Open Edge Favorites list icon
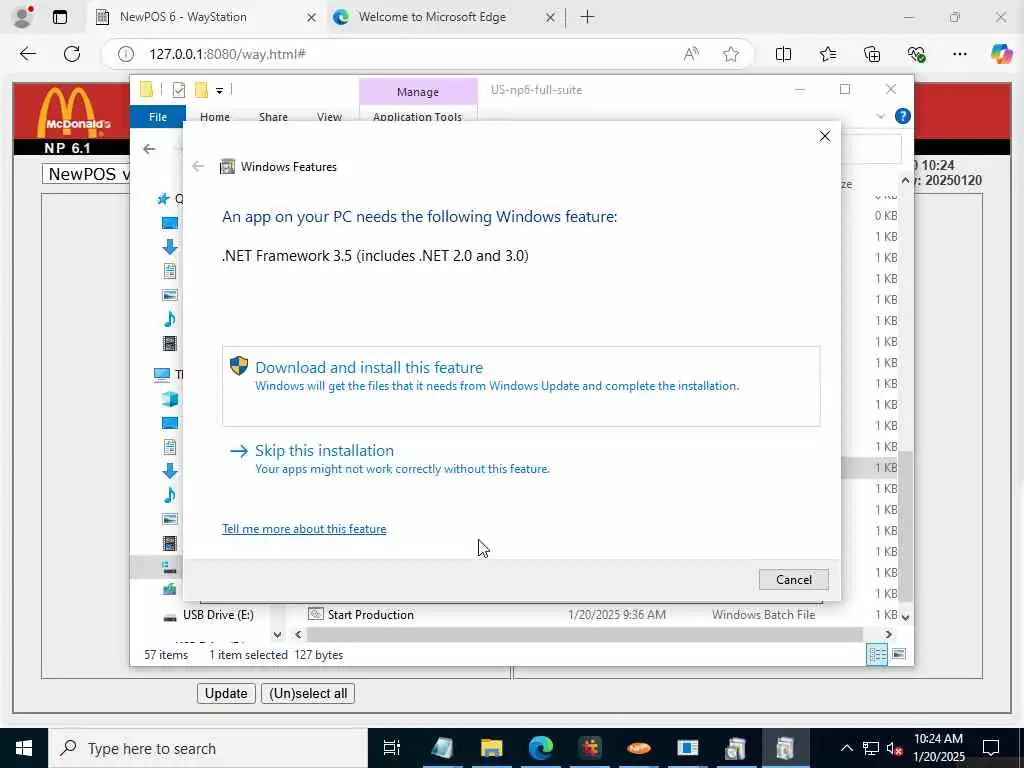1024x768 pixels. 828,54
